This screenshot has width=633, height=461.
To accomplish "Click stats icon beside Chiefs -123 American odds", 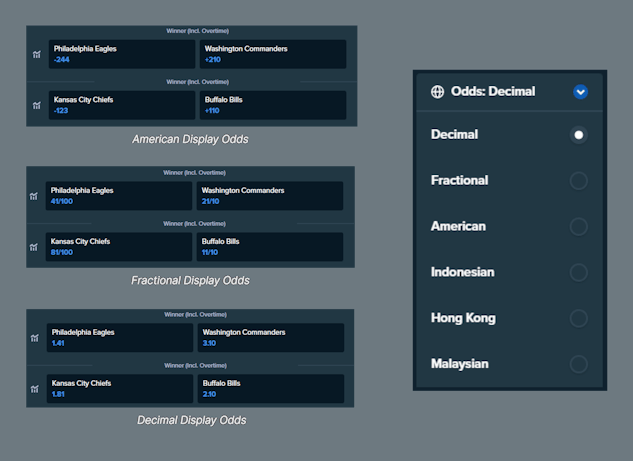I will (37, 106).
